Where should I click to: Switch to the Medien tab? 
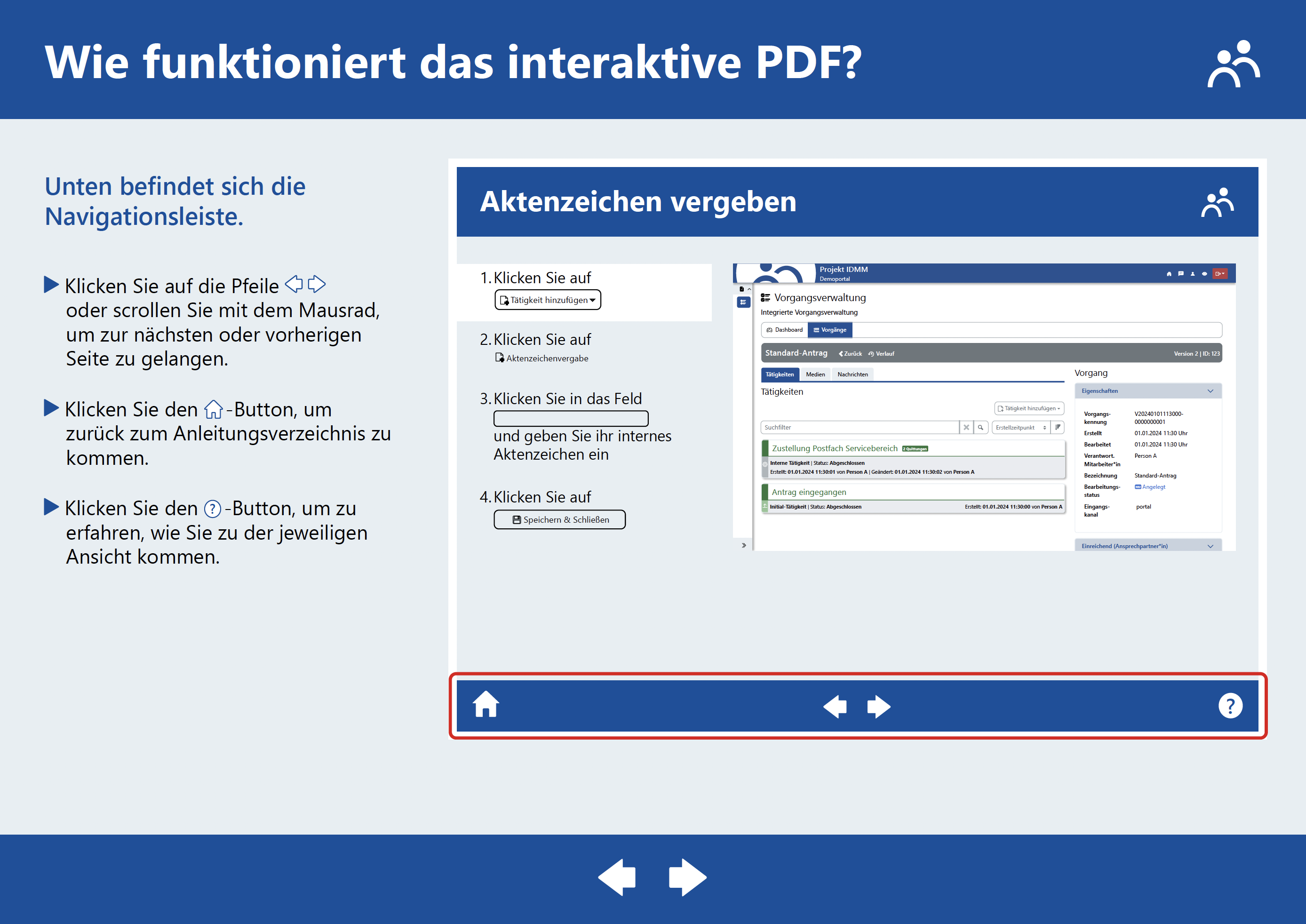pos(815,374)
